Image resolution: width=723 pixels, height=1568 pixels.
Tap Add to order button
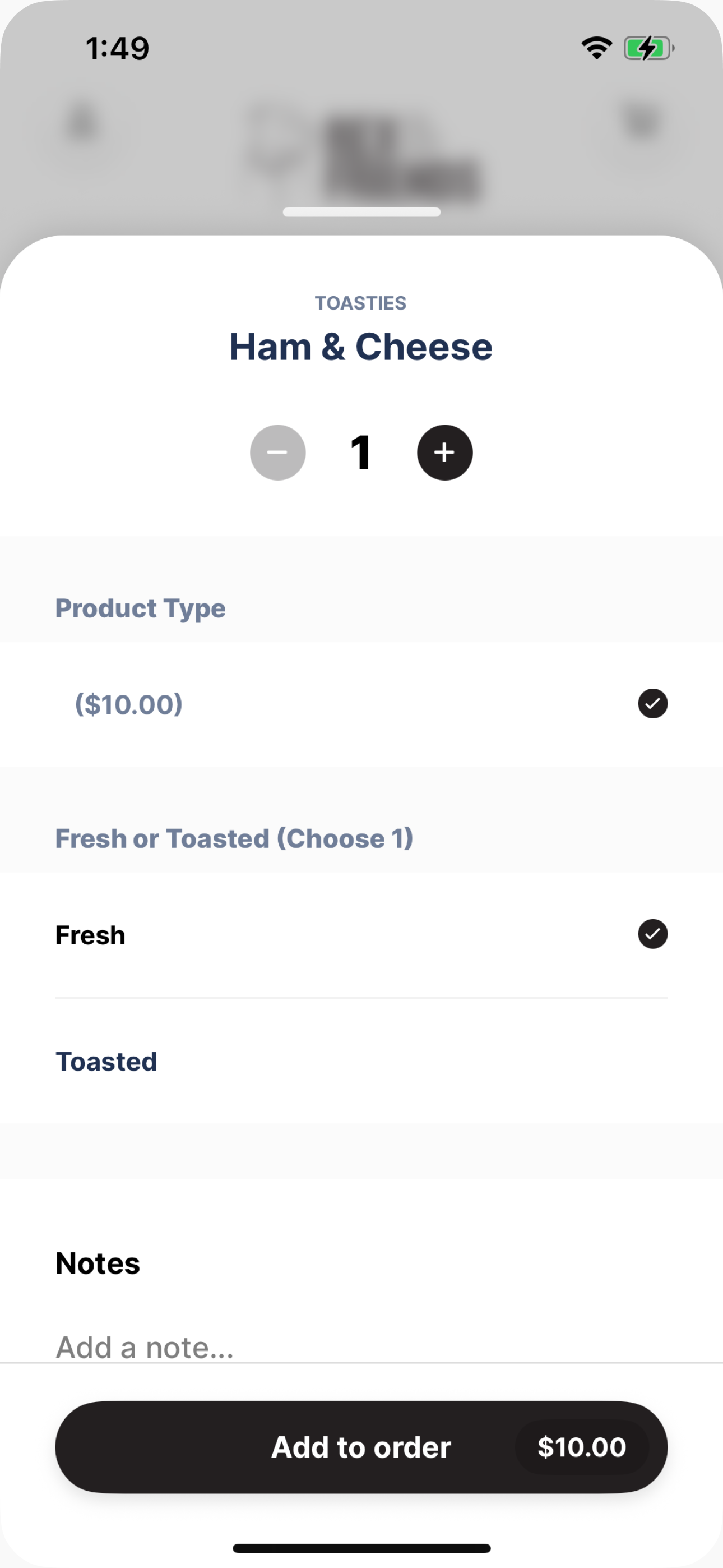361,1447
